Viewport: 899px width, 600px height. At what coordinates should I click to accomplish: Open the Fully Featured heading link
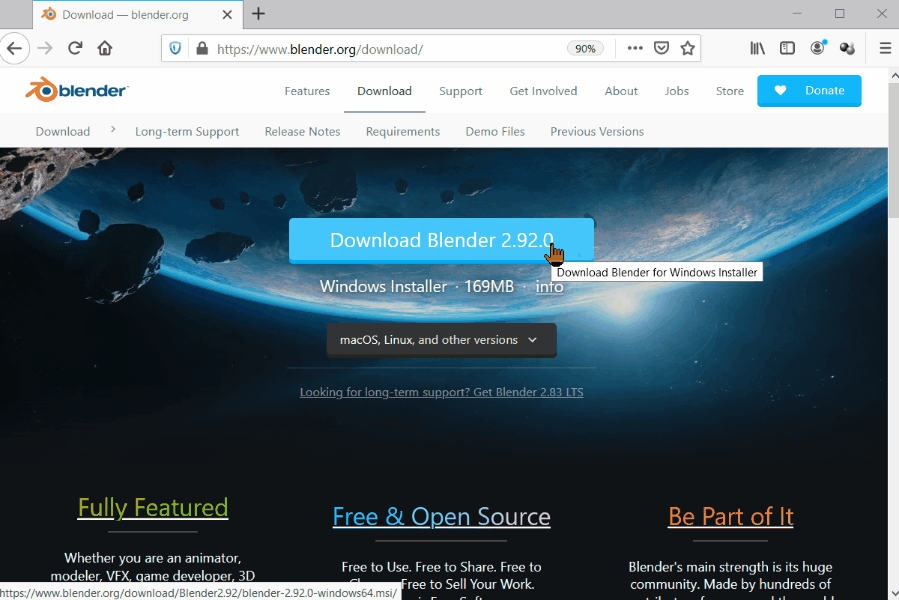pyautogui.click(x=153, y=508)
